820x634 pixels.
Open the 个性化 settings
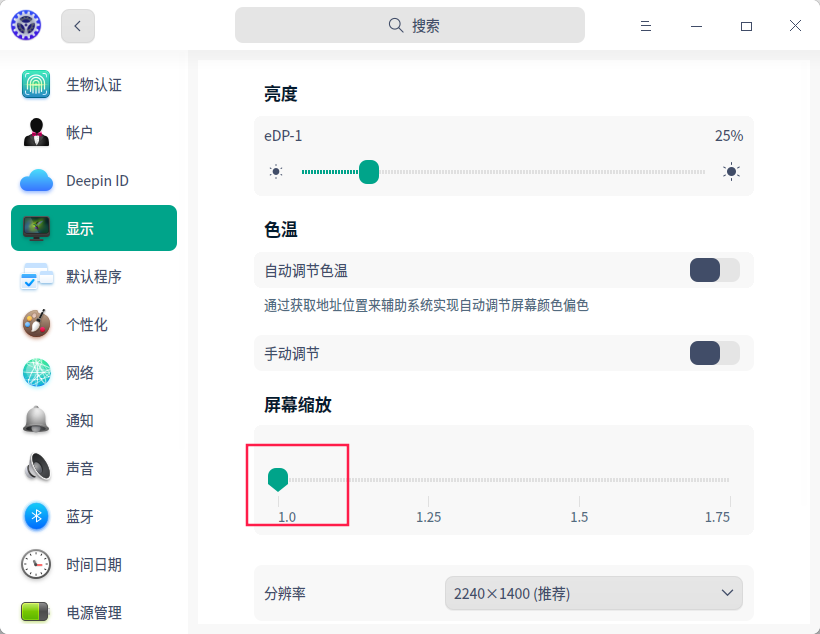point(94,324)
